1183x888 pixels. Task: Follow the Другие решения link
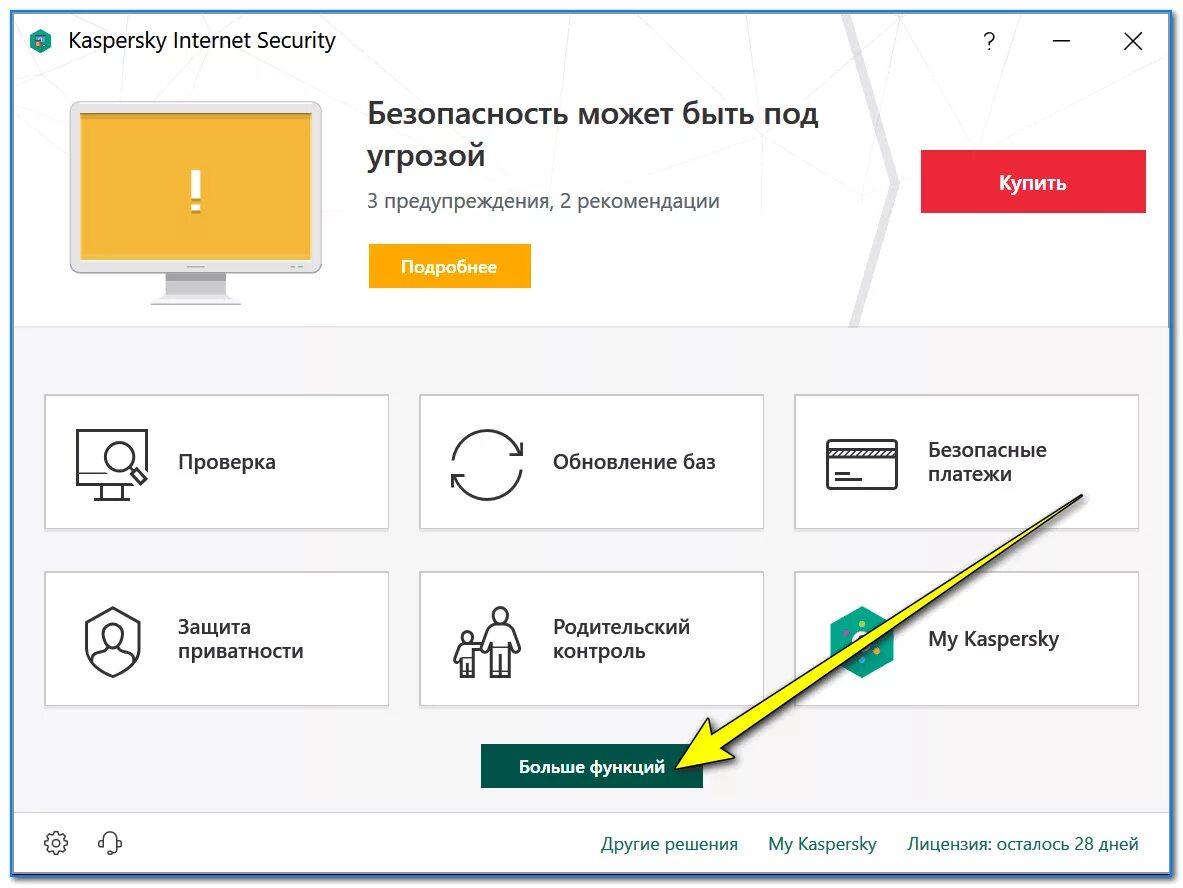(669, 843)
